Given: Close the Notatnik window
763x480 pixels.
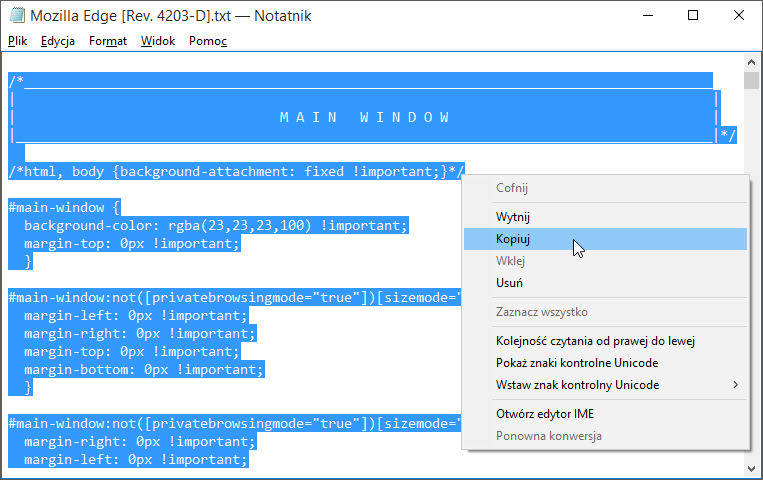Looking at the screenshot, I should coord(739,16).
